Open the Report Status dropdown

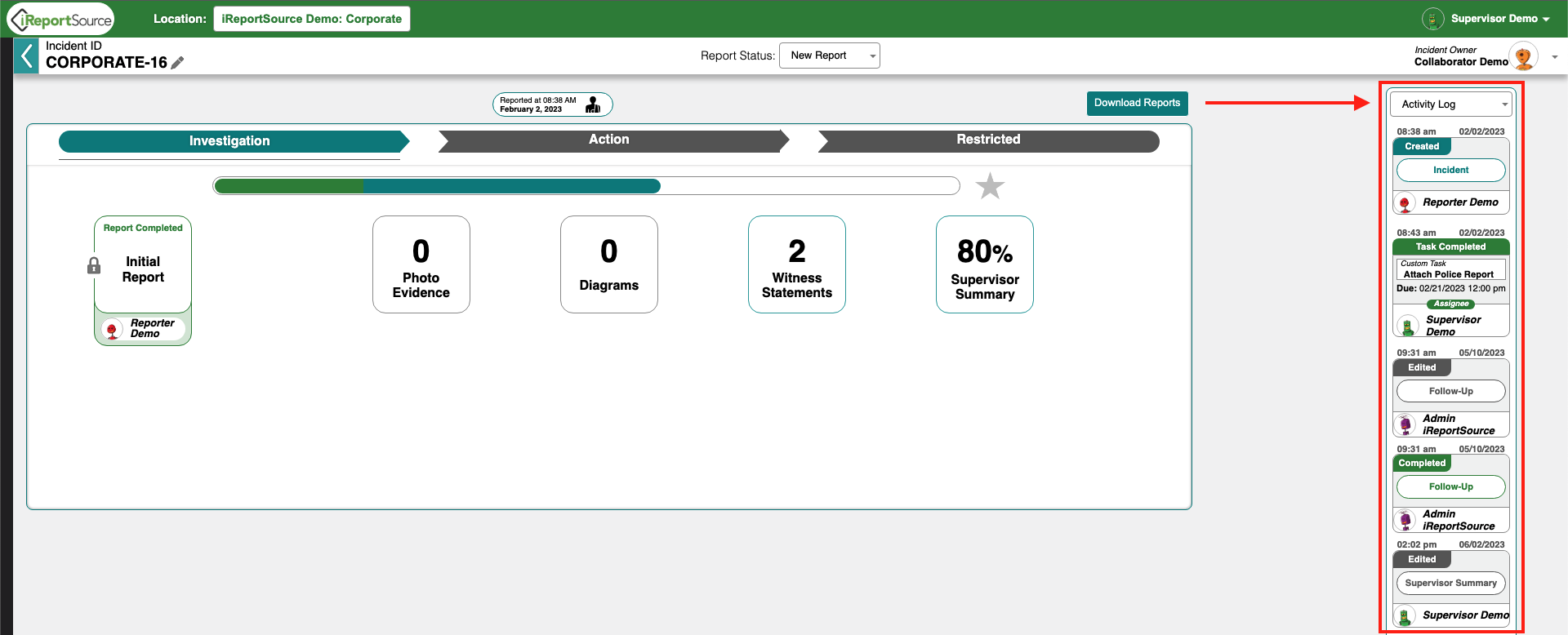click(x=829, y=56)
